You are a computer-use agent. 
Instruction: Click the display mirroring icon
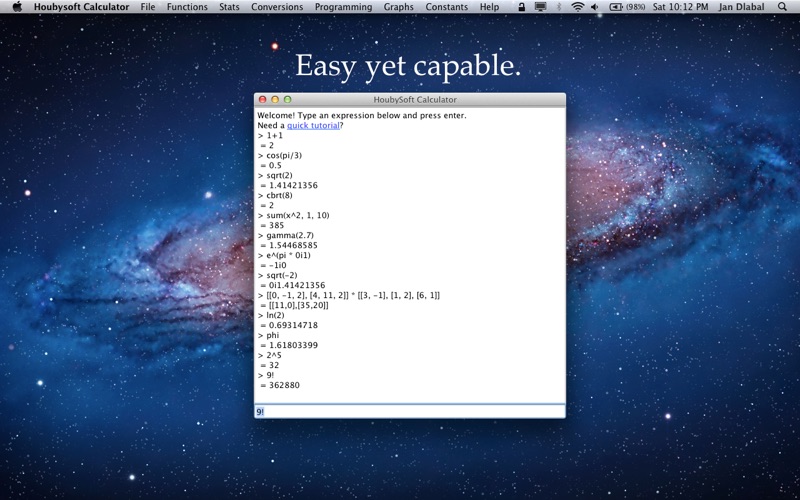click(540, 7)
